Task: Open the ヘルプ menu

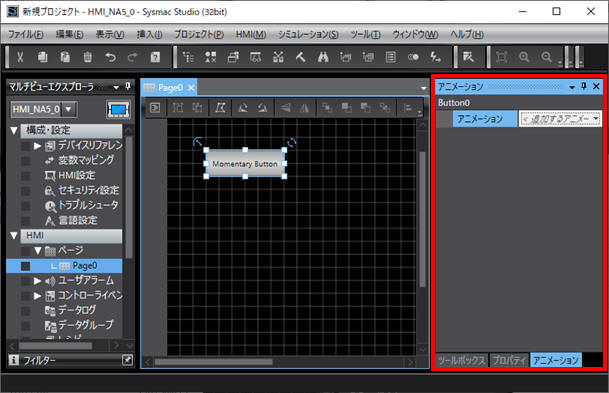Action: [x=467, y=35]
